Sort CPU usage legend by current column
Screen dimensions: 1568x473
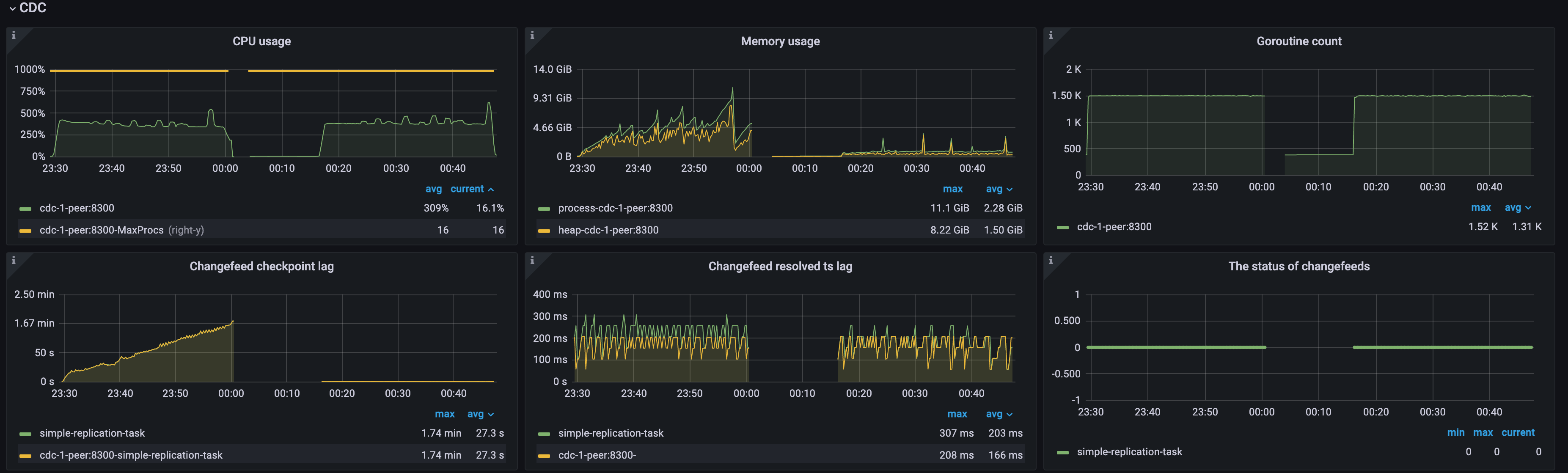[467, 189]
